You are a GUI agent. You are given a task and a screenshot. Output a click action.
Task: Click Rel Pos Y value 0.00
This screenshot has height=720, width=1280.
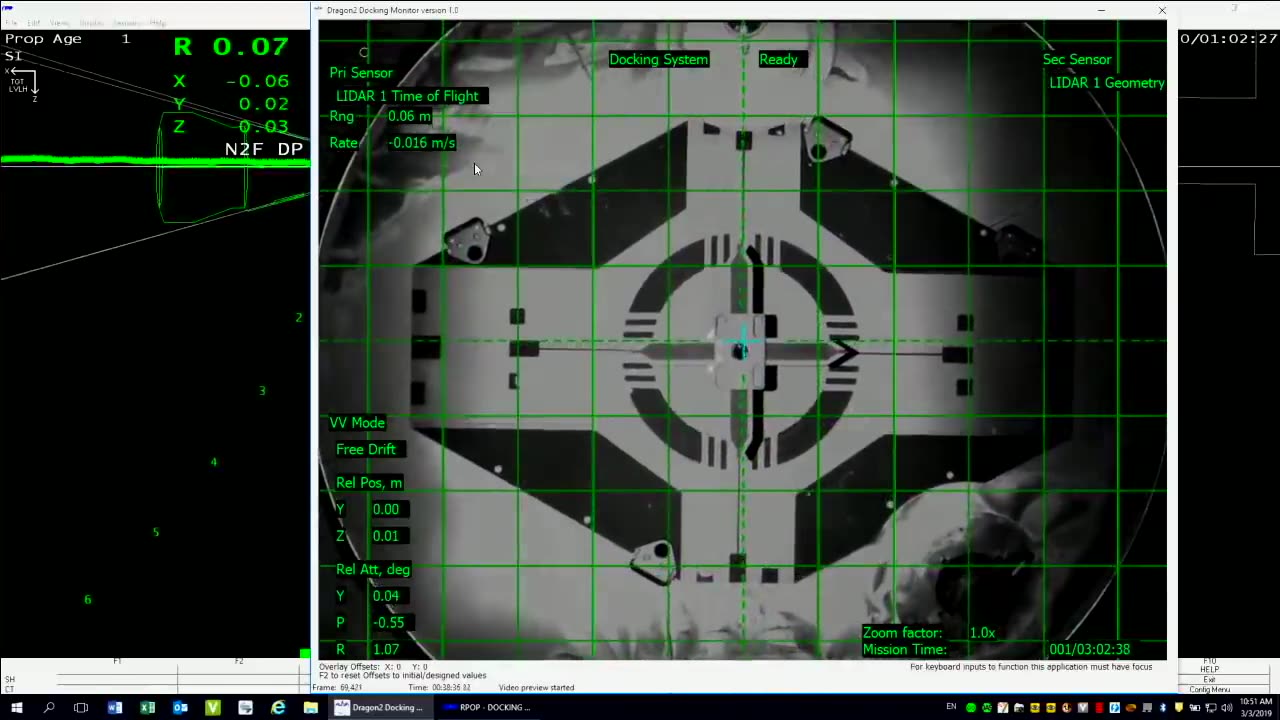385,509
